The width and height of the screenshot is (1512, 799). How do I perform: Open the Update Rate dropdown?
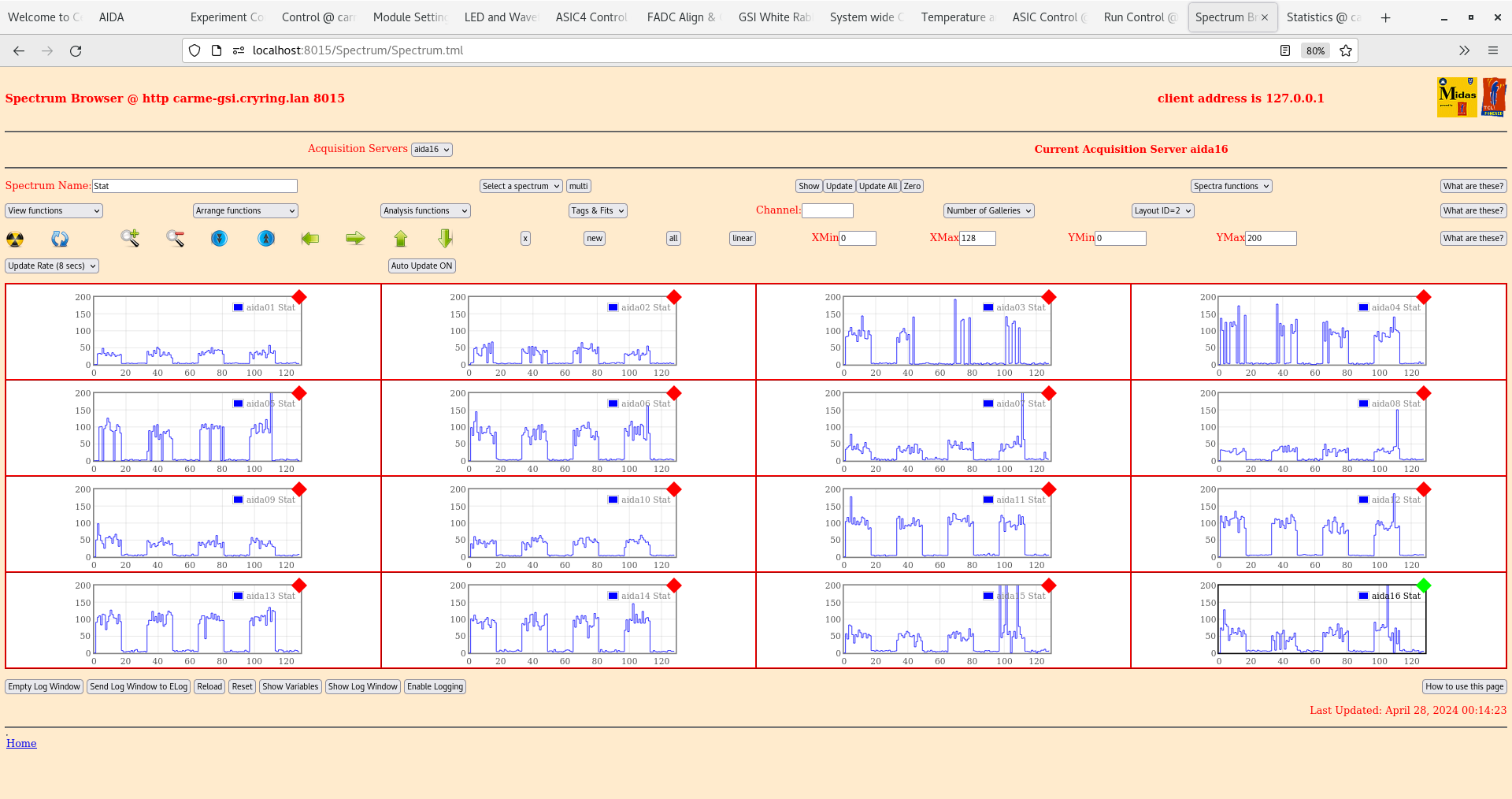52,266
